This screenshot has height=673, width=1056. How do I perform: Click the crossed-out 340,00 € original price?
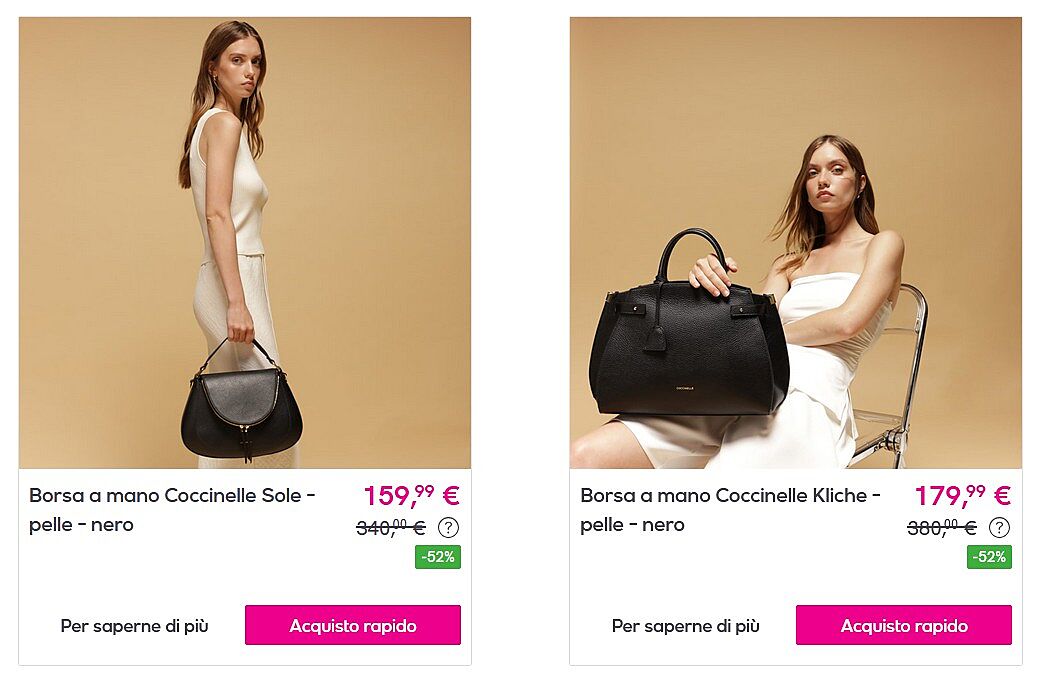coord(391,527)
